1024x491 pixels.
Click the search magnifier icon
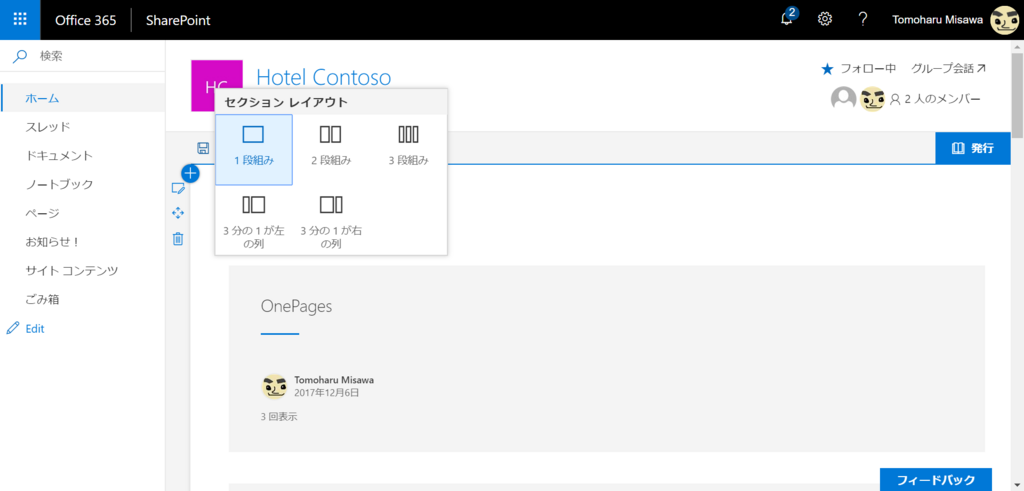pos(20,57)
